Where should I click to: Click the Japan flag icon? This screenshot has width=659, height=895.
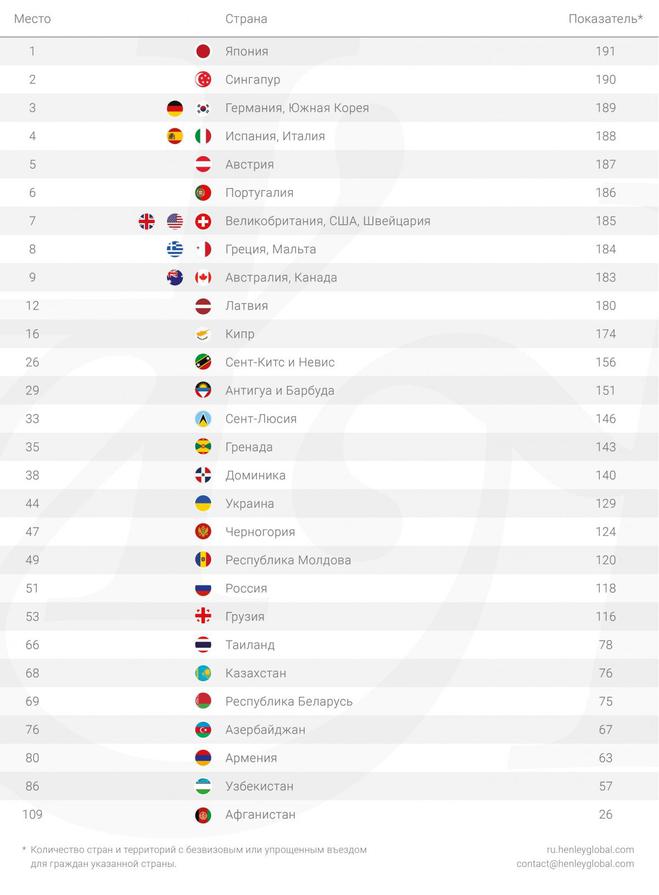click(203, 51)
